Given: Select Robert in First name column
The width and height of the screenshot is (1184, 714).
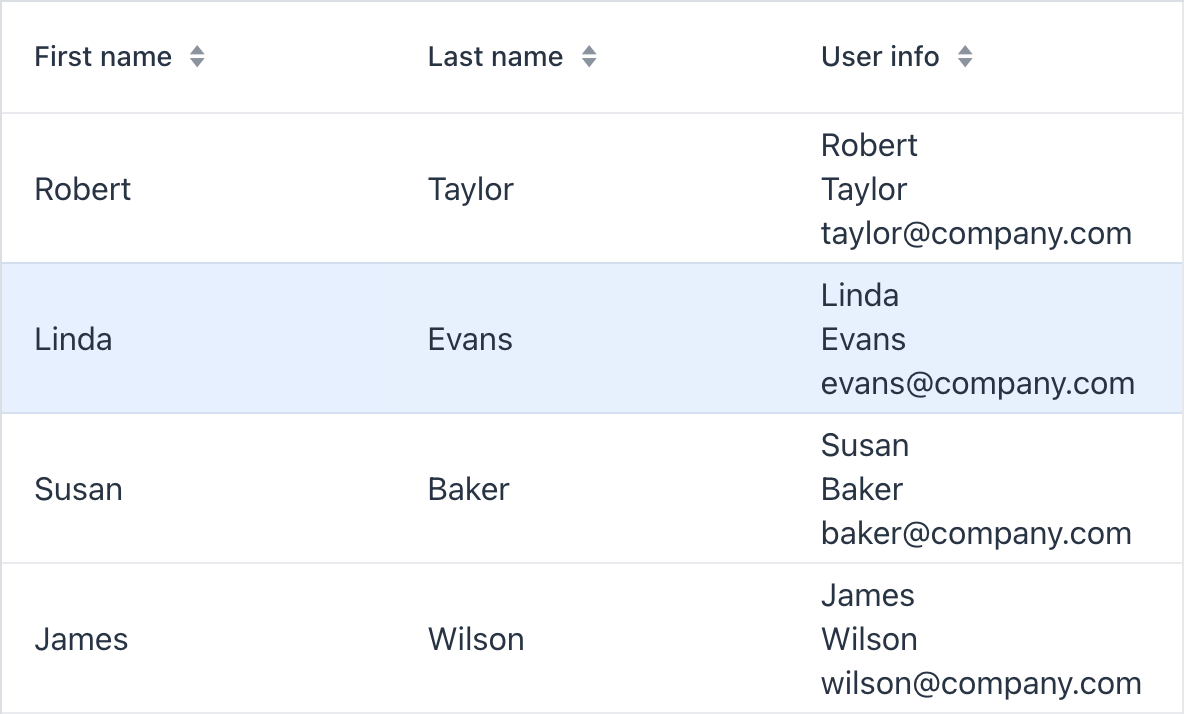Looking at the screenshot, I should click(x=83, y=189).
